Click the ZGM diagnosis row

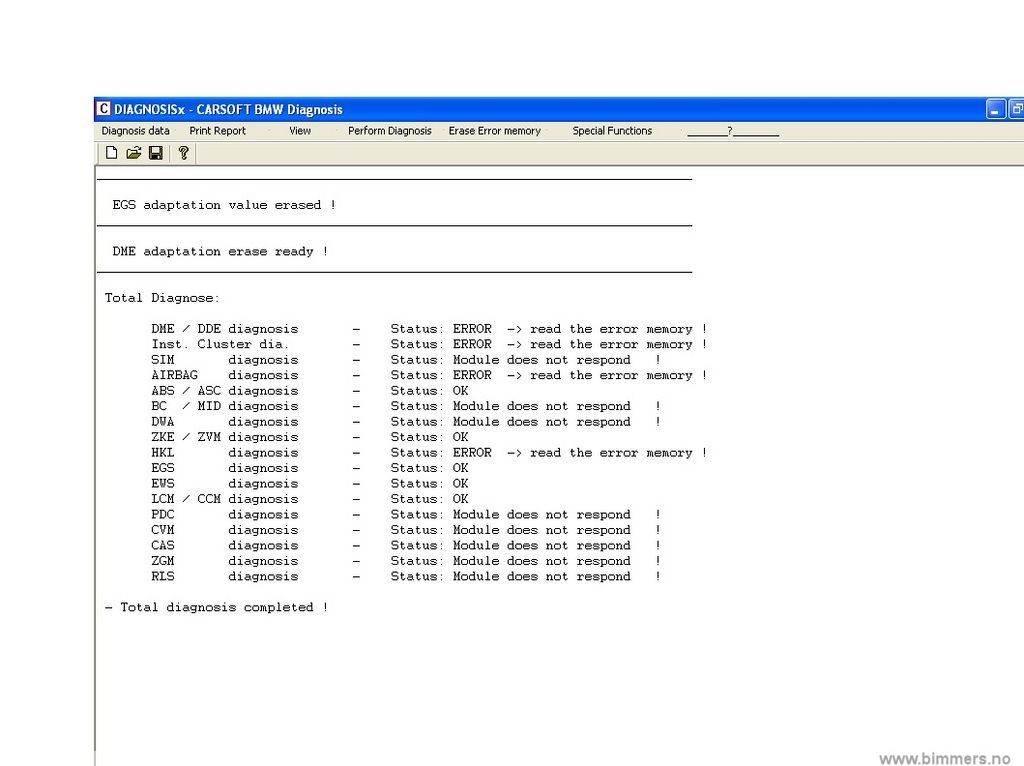406,561
